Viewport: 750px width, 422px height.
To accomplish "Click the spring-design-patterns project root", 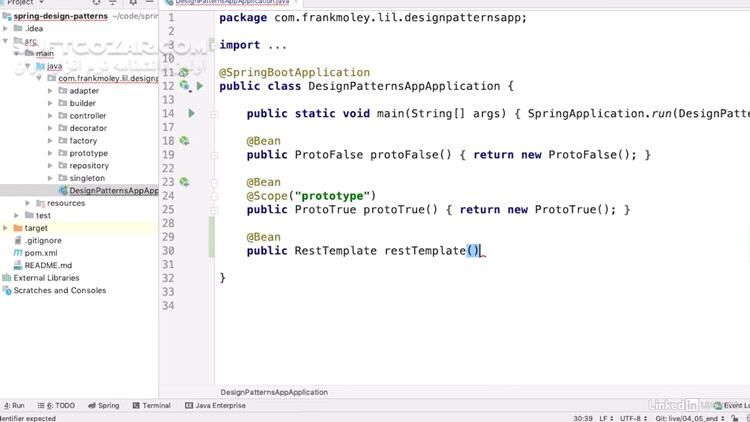I will click(60, 16).
